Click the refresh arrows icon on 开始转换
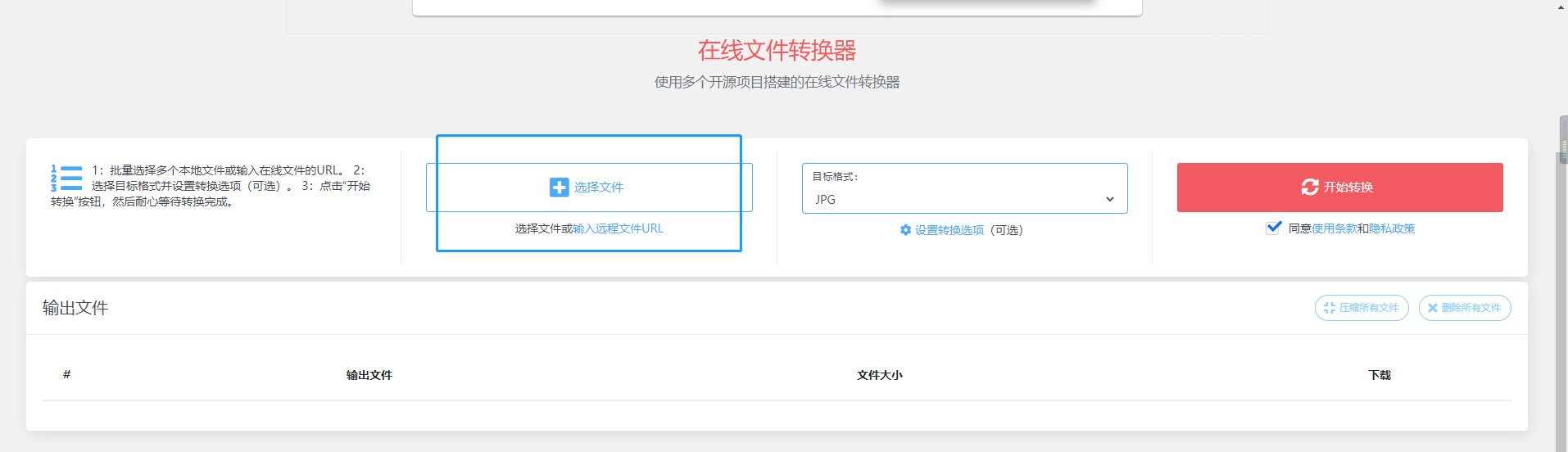This screenshot has width=1568, height=452. 1309,187
